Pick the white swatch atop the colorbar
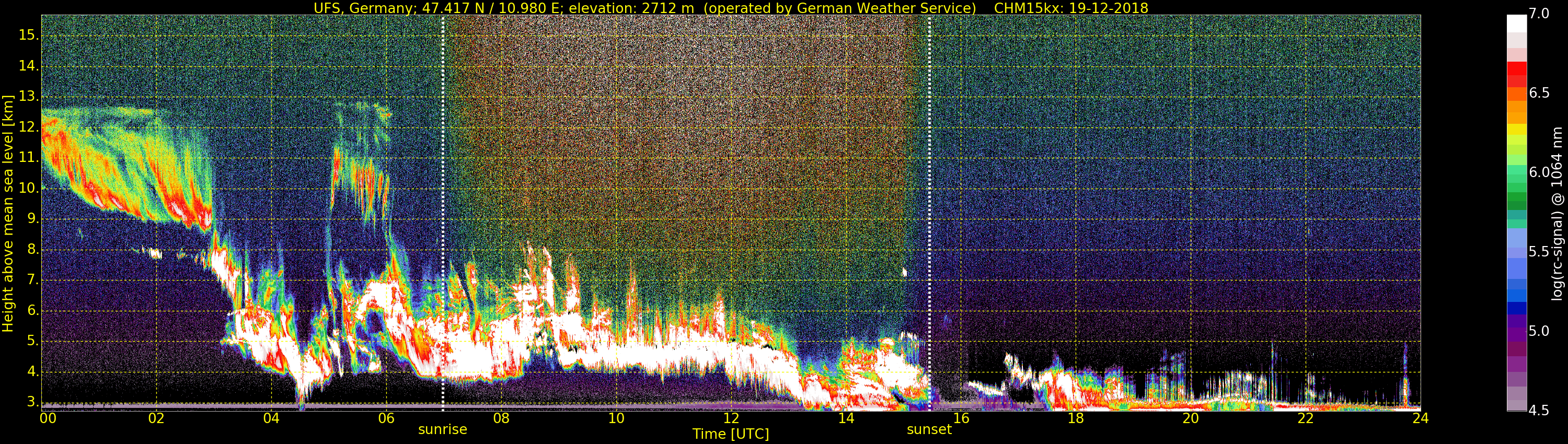Screen dimensions: 1568x444 click(x=1516, y=23)
